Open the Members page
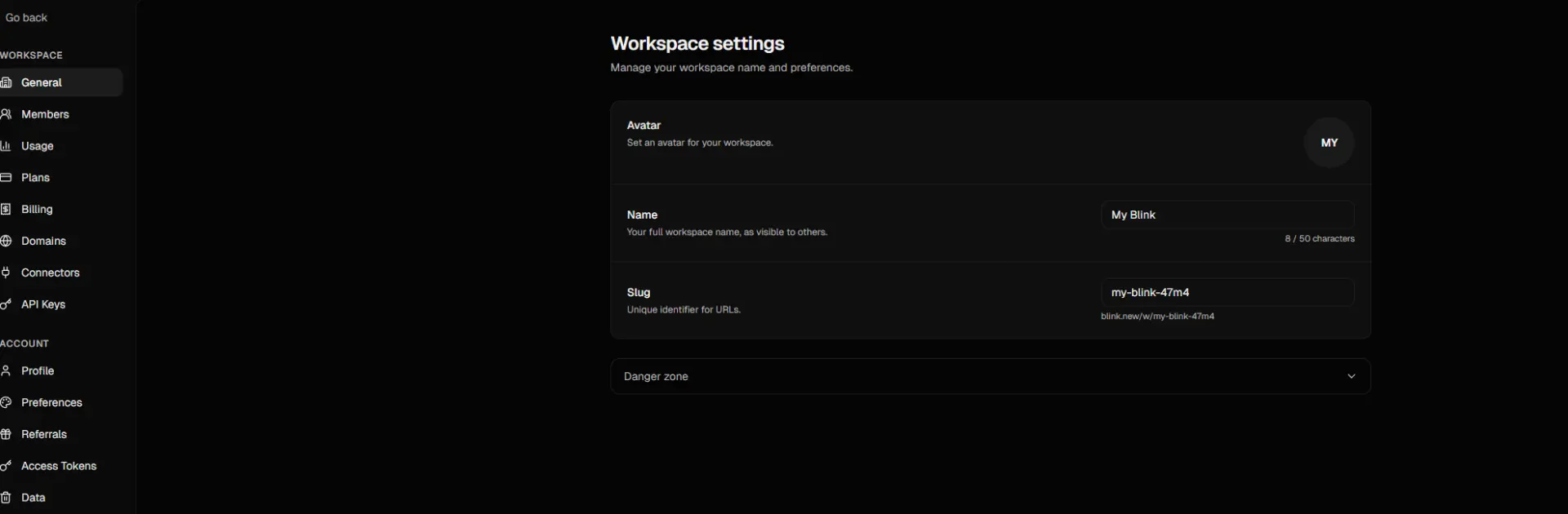This screenshot has width=1568, height=514. 61,114
